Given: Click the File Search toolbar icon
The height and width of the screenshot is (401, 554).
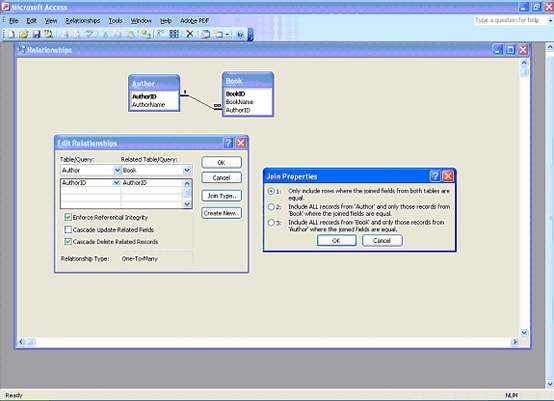Looking at the screenshot, I should 48,34.
